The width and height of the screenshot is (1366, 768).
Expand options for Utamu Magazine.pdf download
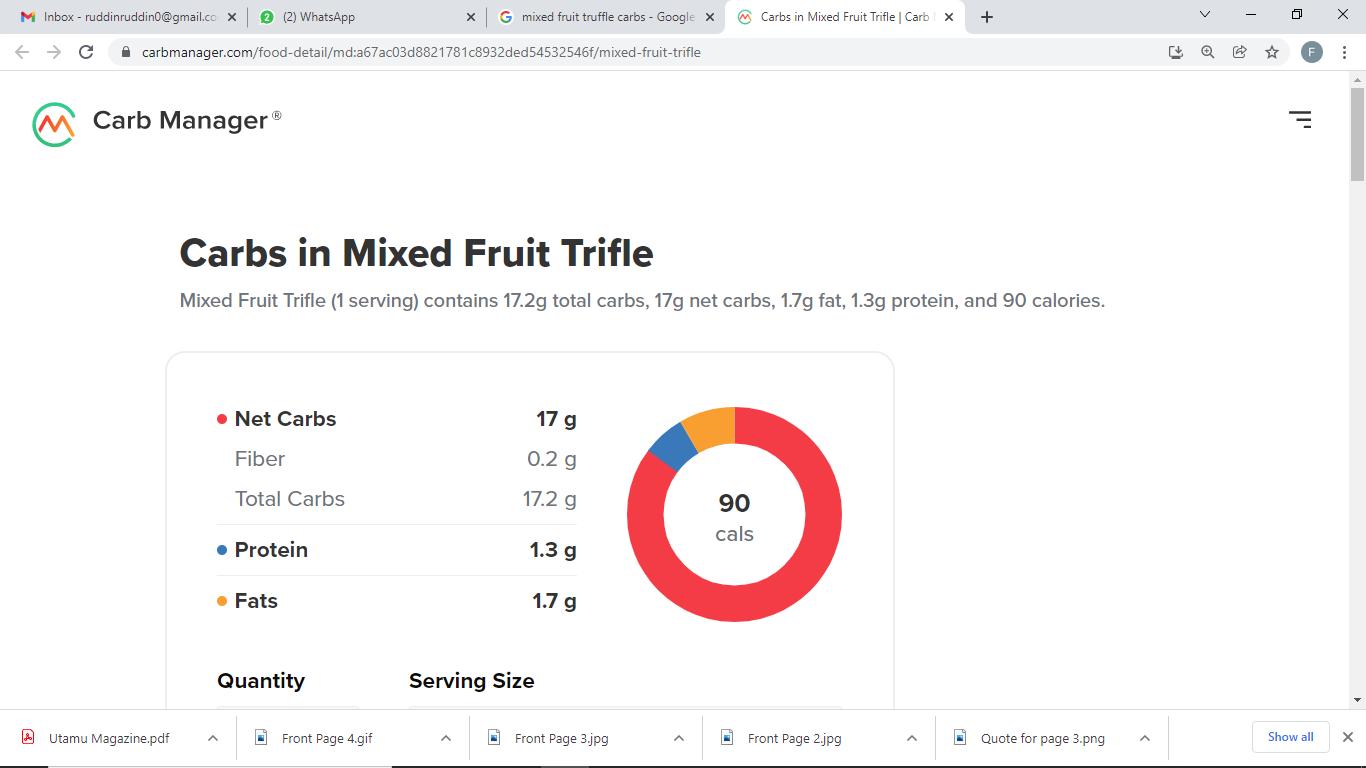tap(212, 738)
